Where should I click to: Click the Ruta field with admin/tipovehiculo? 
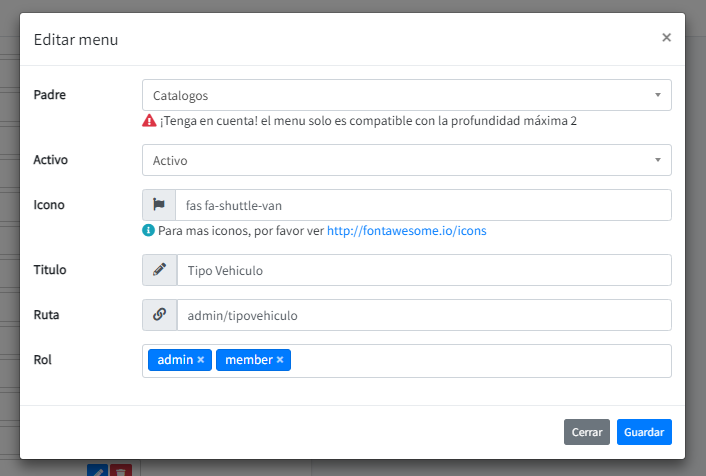tap(422, 315)
